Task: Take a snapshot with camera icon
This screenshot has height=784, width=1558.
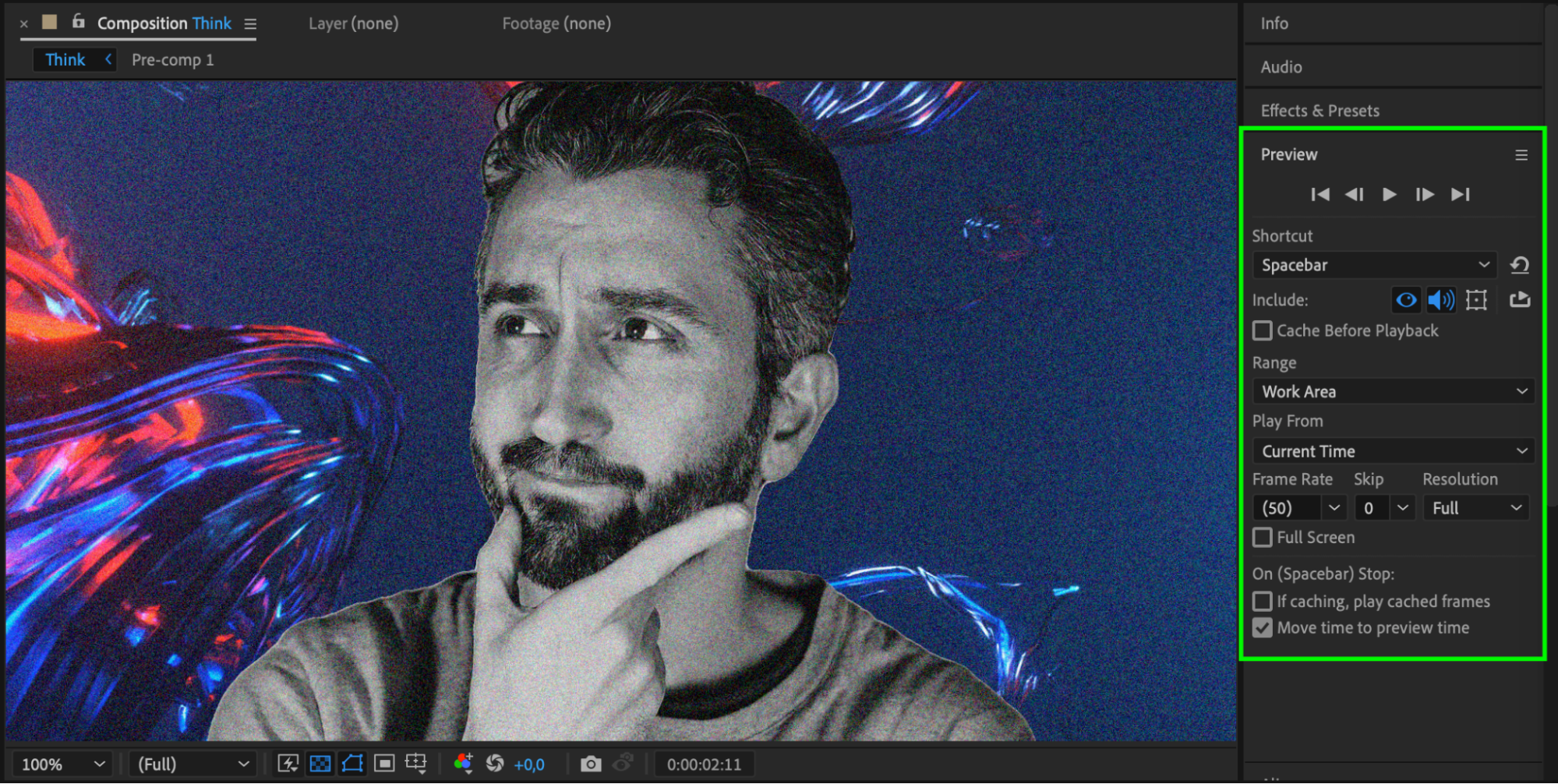Action: tap(591, 764)
